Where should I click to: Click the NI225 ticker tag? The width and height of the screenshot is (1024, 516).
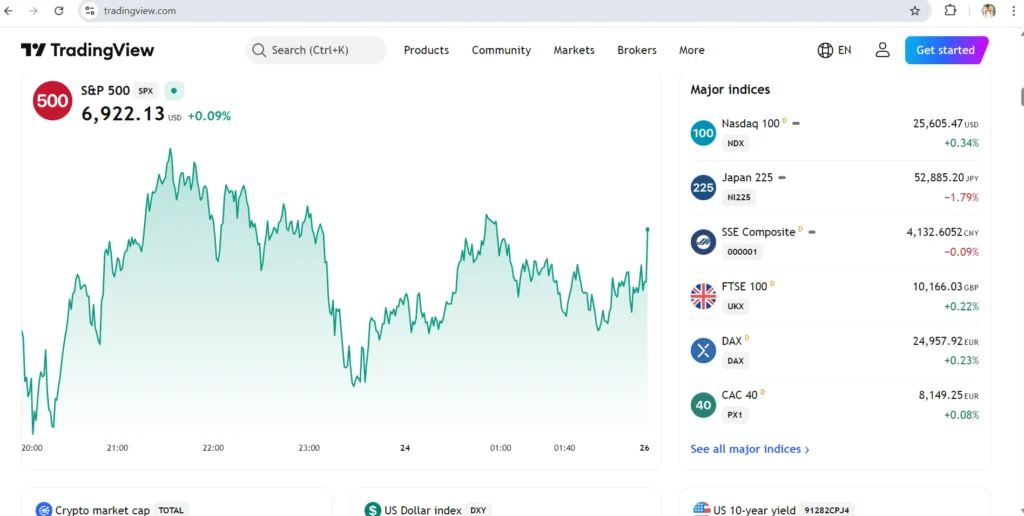tap(739, 197)
